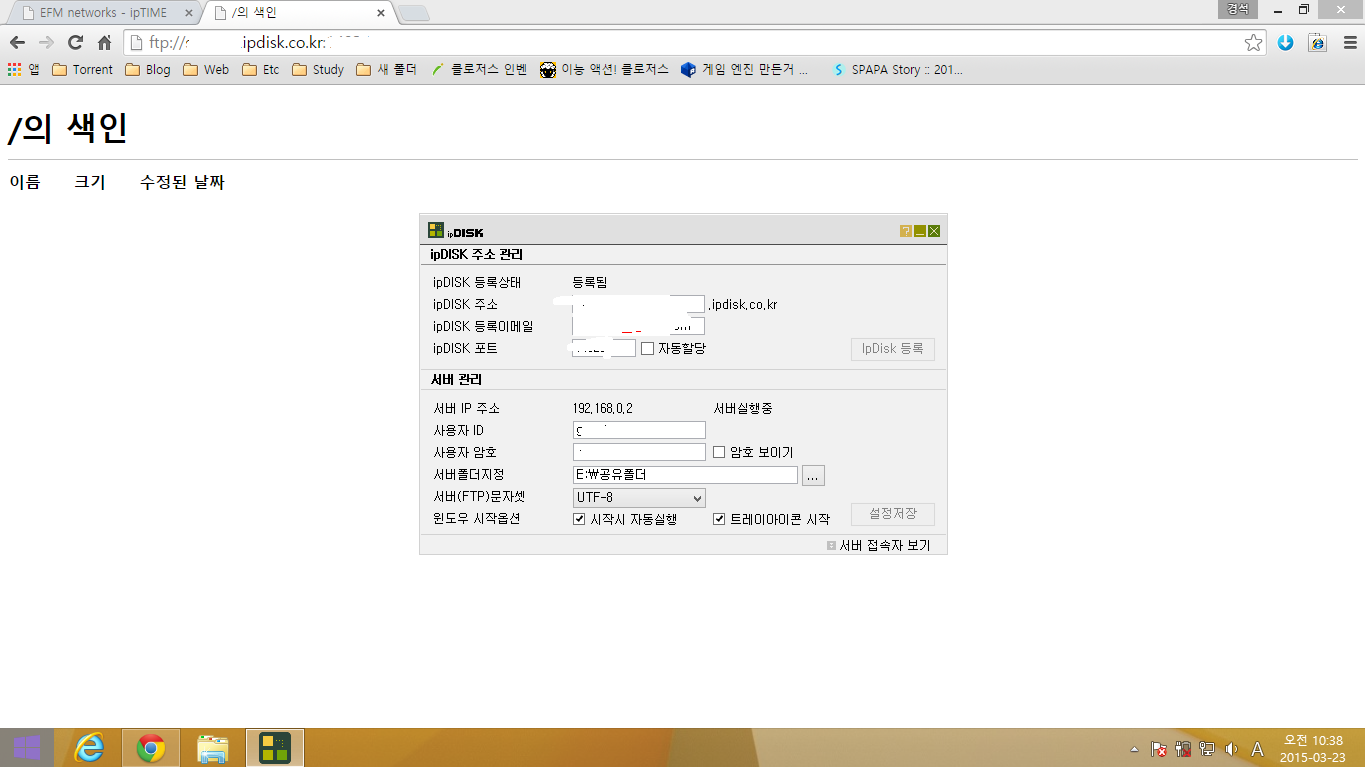Uncheck the 트레이아이콘 시작 checkbox
The width and height of the screenshot is (1365, 767).
pos(718,519)
